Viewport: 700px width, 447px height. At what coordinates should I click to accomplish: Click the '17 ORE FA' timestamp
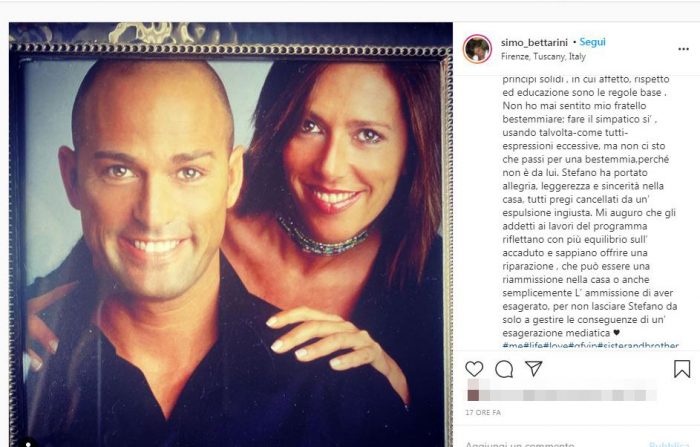[x=483, y=413]
